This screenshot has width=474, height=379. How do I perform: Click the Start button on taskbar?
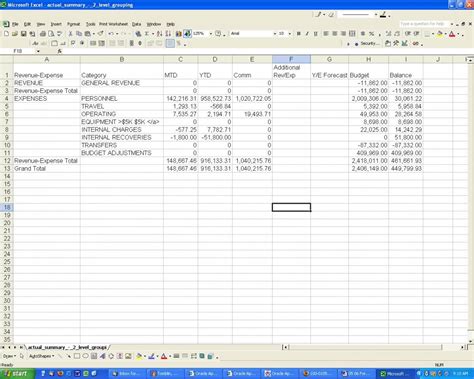coord(17,374)
